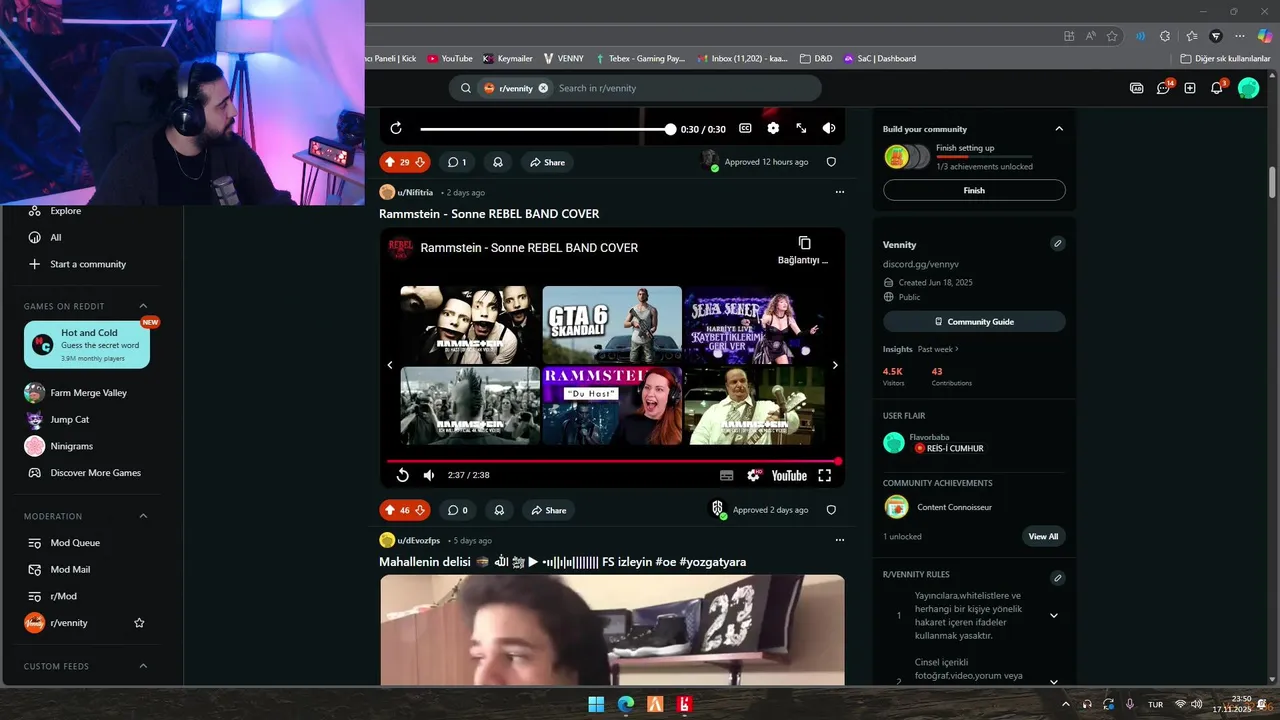The image size is (1280, 720).
Task: Change the Insights Past week range
Action: click(938, 349)
